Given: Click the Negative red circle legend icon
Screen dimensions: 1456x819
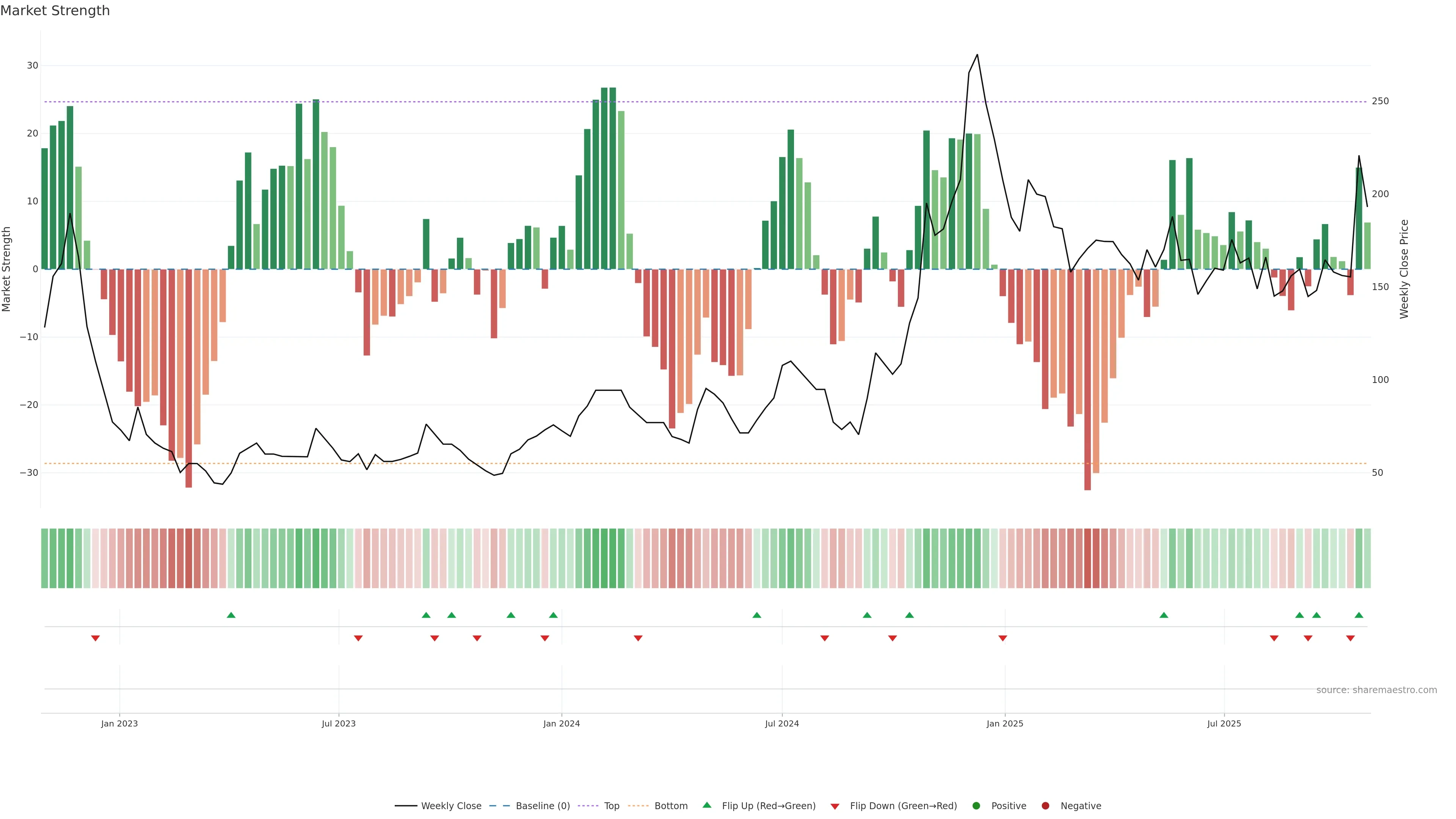Looking at the screenshot, I should click(x=1045, y=805).
